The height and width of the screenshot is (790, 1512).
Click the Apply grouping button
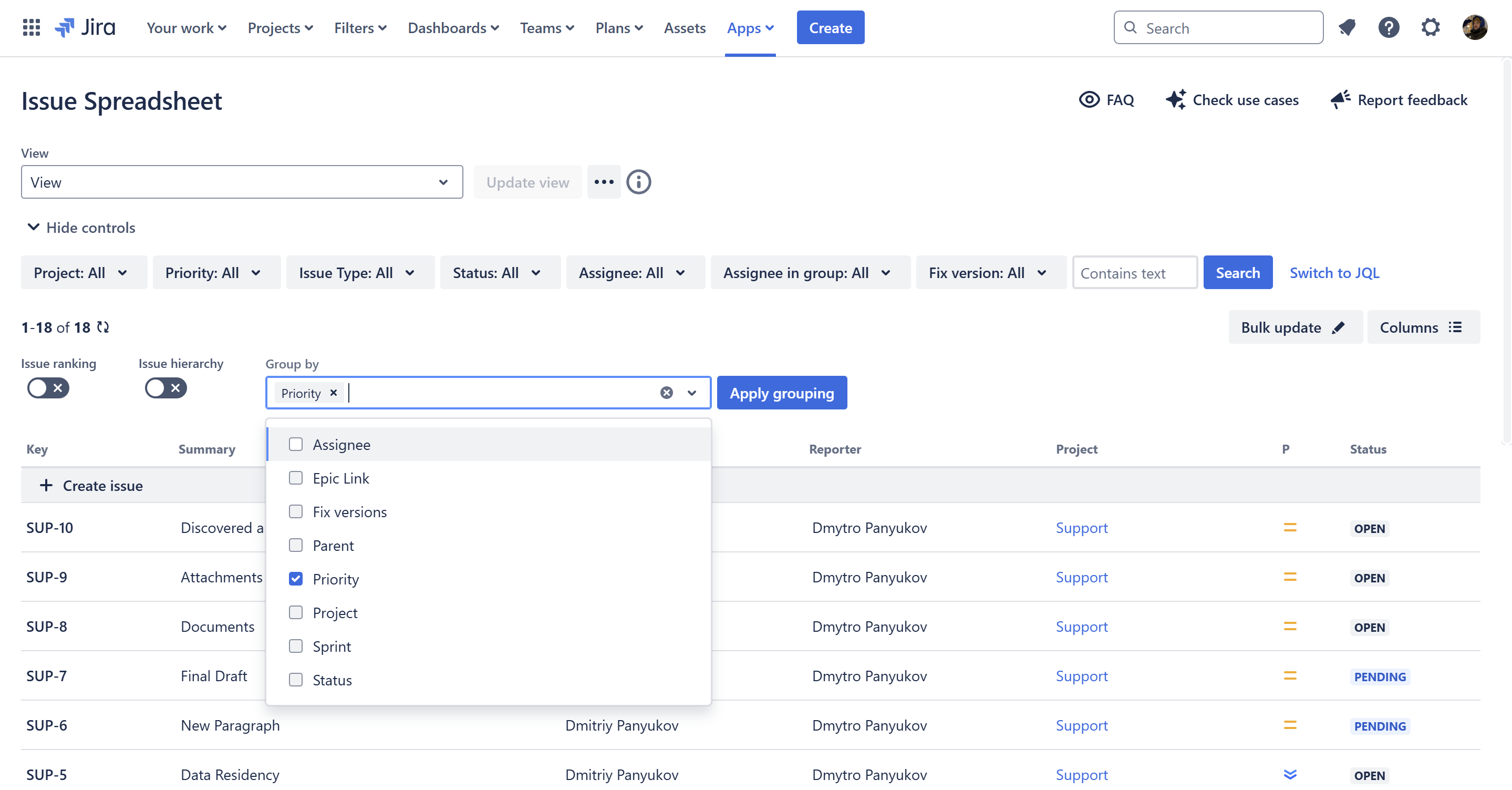tap(781, 393)
